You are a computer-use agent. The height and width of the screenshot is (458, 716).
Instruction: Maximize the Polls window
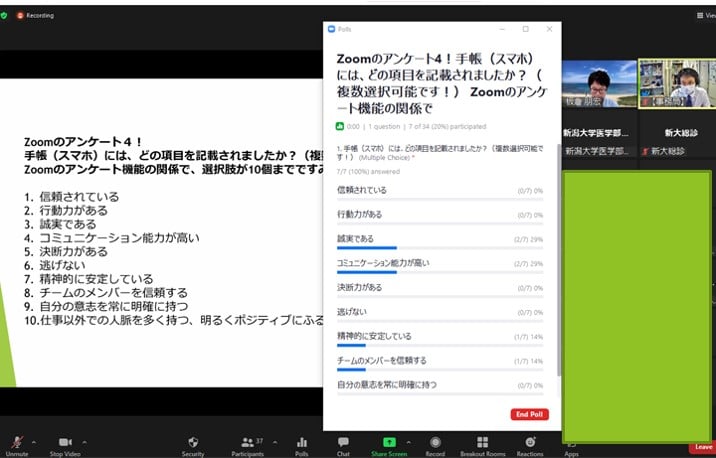point(526,29)
